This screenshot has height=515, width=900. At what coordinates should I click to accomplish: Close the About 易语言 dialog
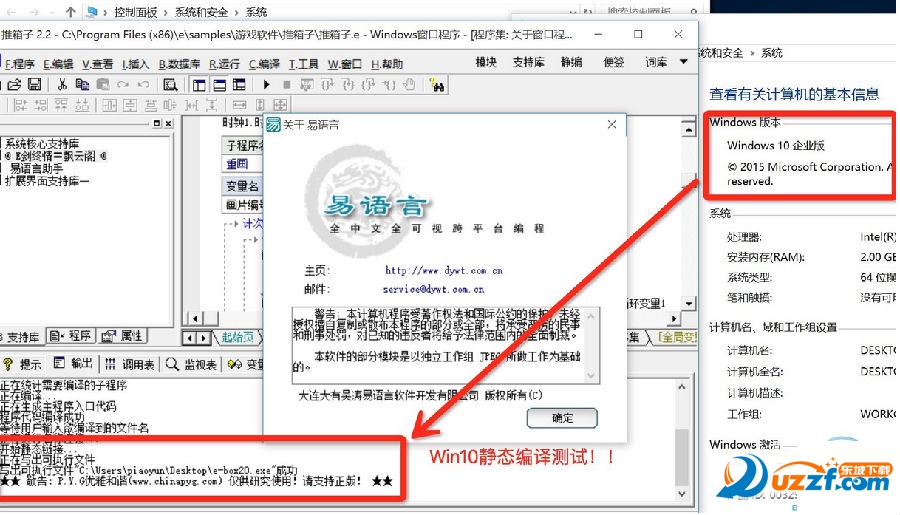pyautogui.click(x=611, y=125)
